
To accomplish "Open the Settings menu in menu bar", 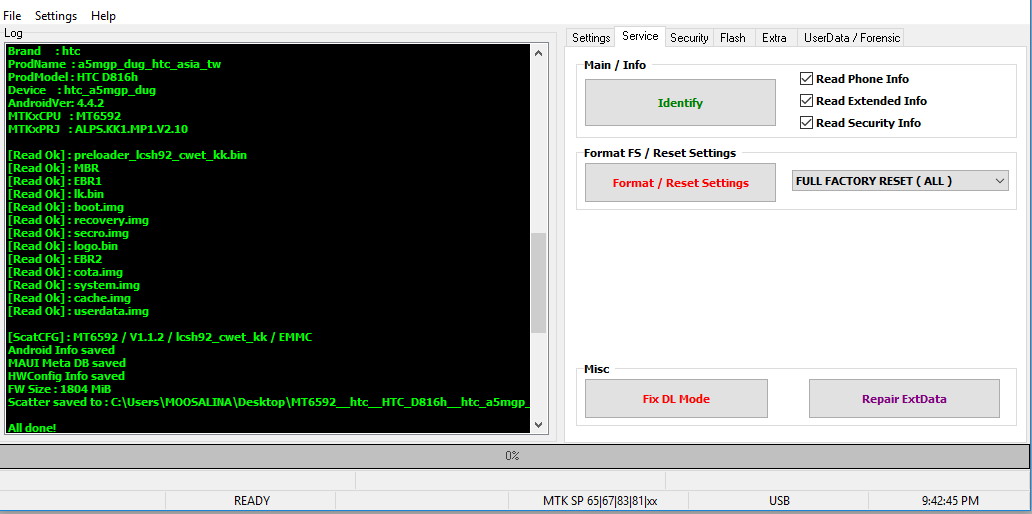I will point(56,16).
